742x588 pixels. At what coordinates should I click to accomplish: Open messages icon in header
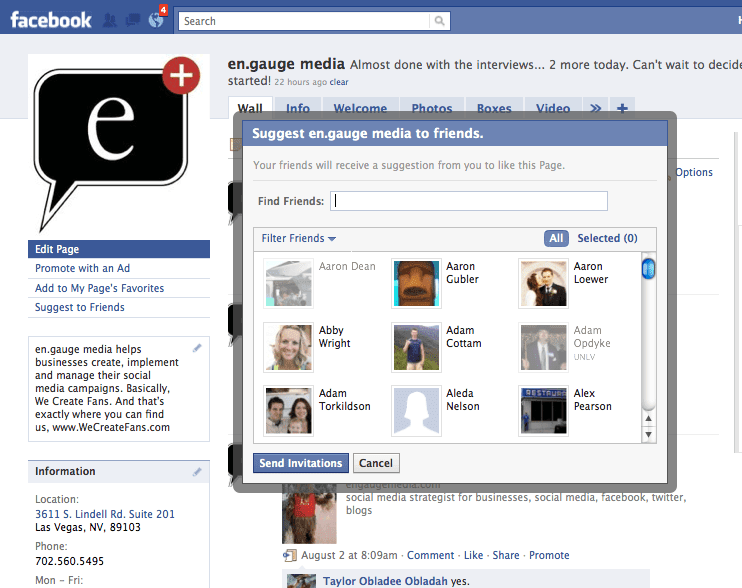[x=132, y=20]
